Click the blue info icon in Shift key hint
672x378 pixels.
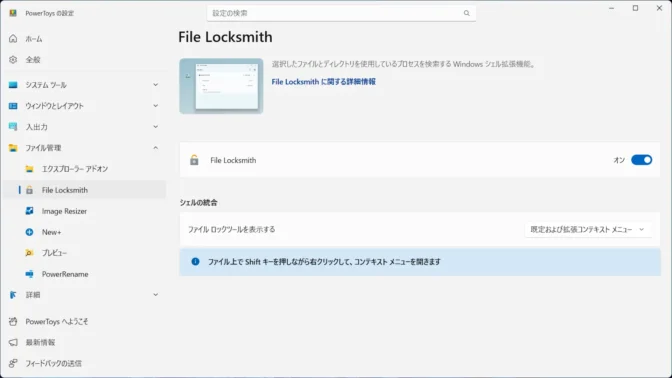click(195, 261)
